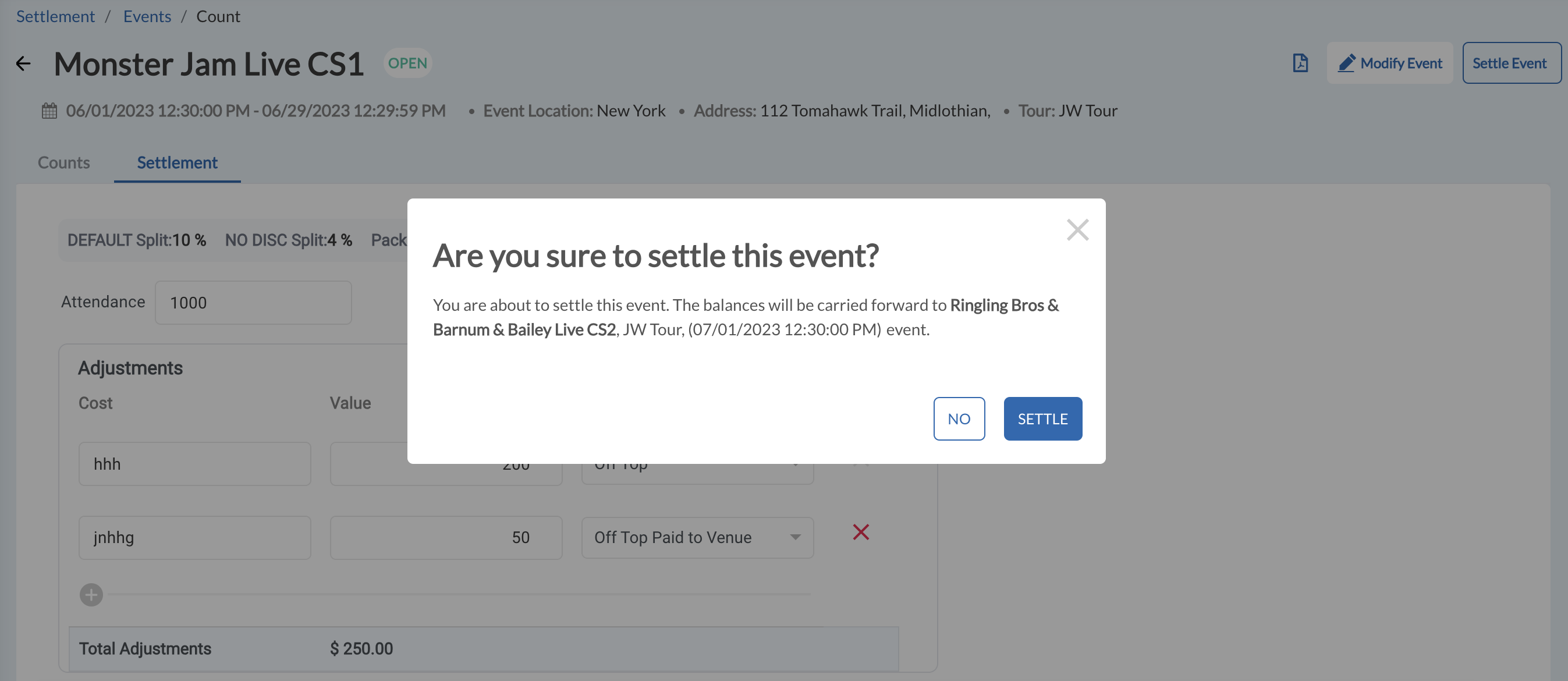This screenshot has width=1568, height=681.
Task: Click the Event Location: New York text
Action: 574,111
